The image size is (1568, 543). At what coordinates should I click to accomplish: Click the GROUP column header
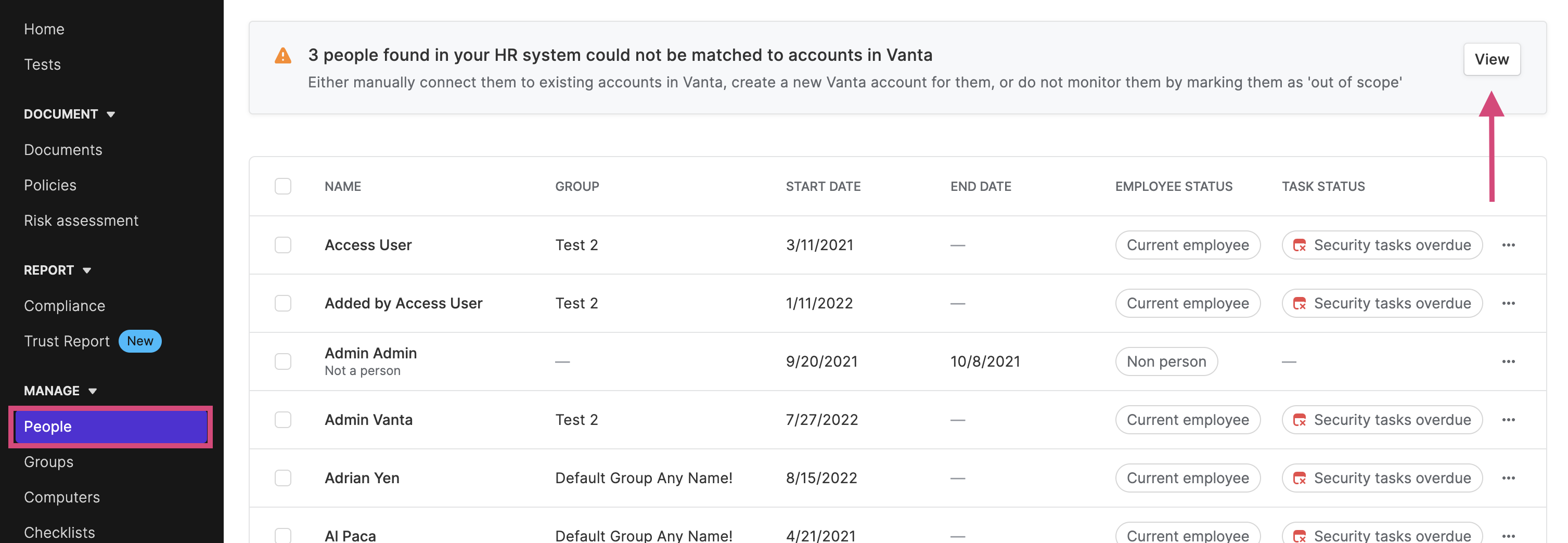[577, 186]
